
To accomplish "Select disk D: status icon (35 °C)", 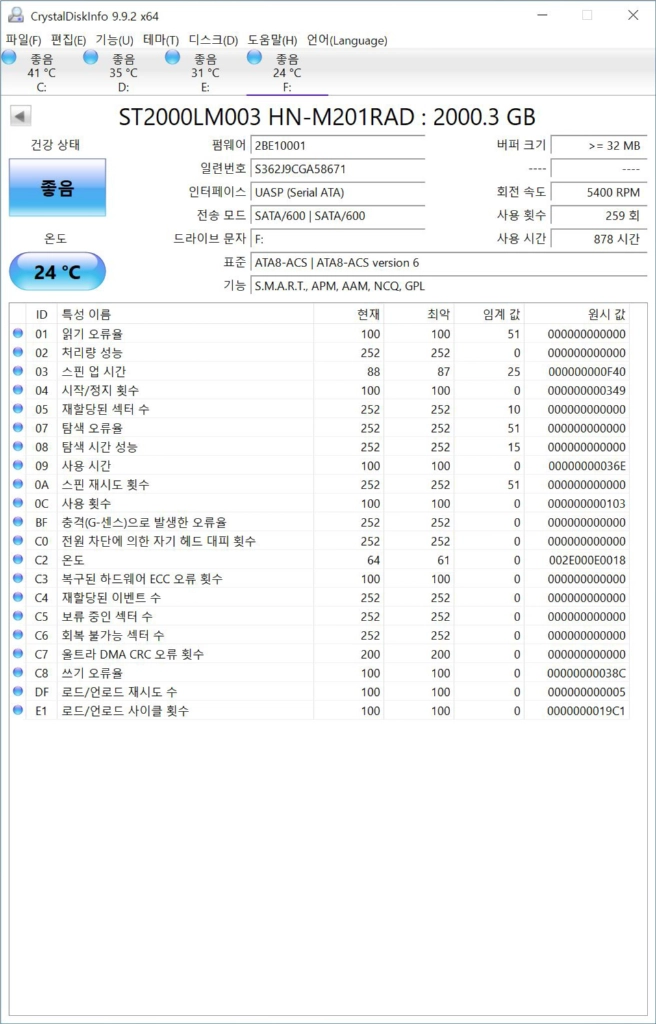I will click(x=91, y=57).
